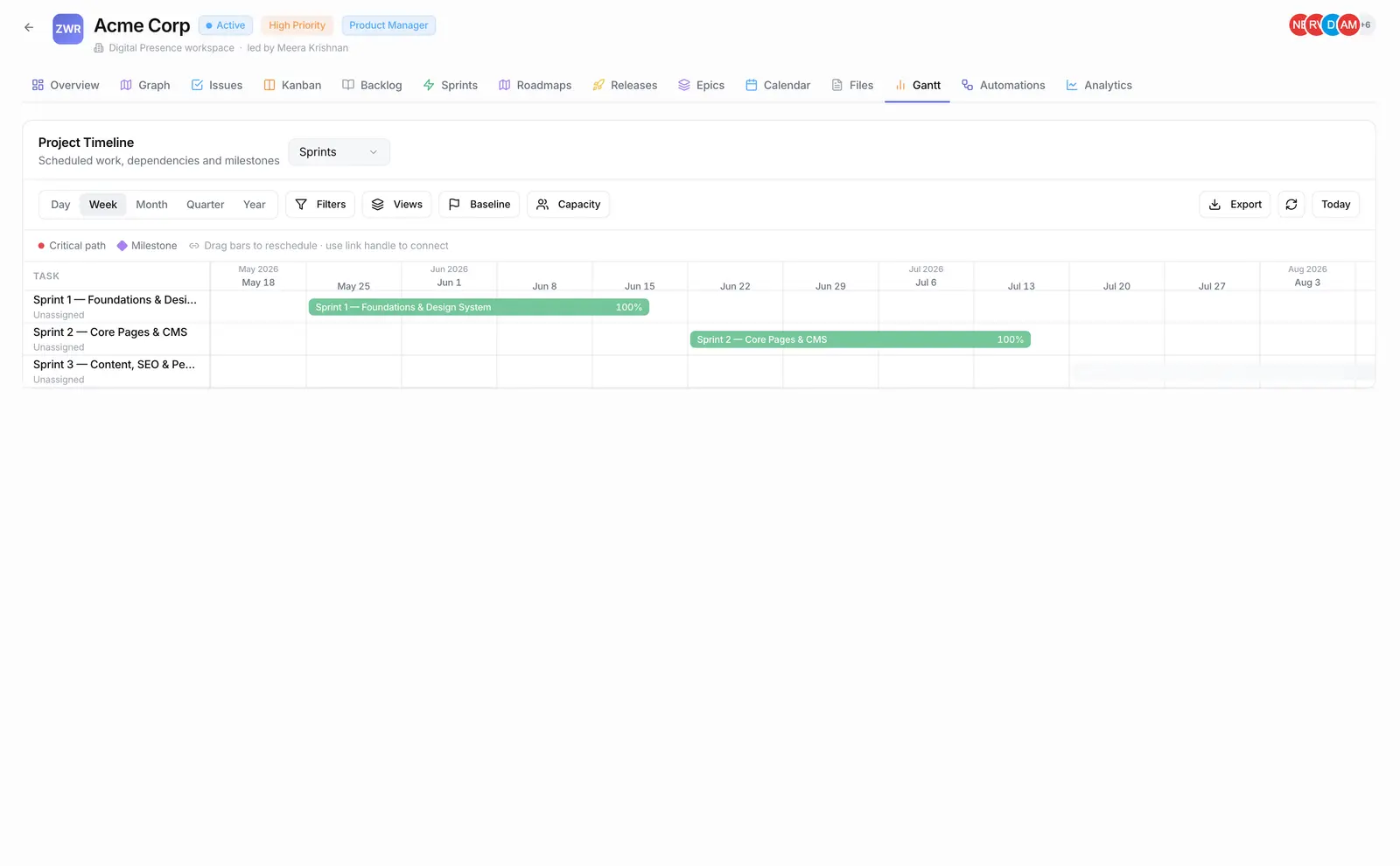The image size is (1400, 866).
Task: Click the High Priority badge
Action: pos(297,25)
